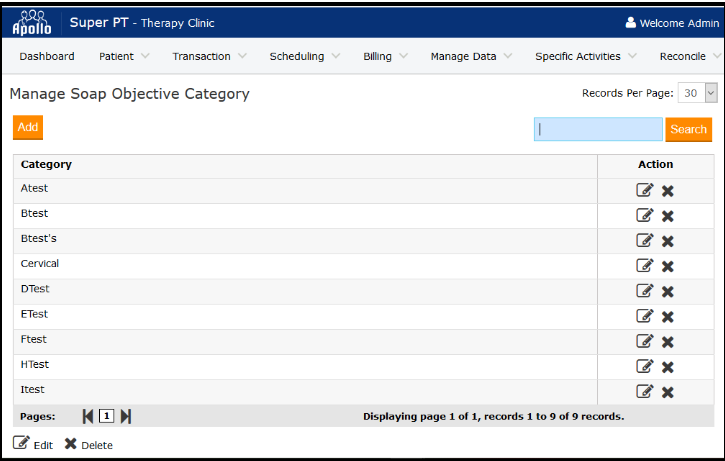Remove the HTest category with delete icon
This screenshot has width=725, height=461.
point(668,367)
